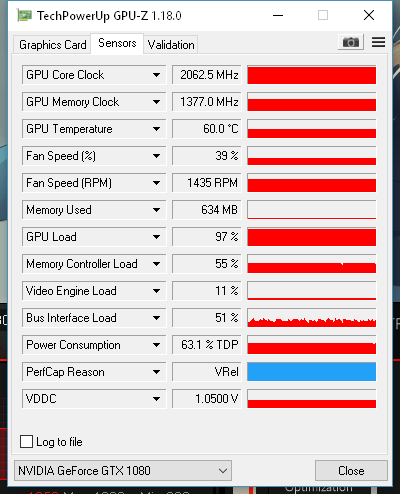Expand the Memory Used dropdown arrow
The image size is (400, 494).
tap(156, 210)
